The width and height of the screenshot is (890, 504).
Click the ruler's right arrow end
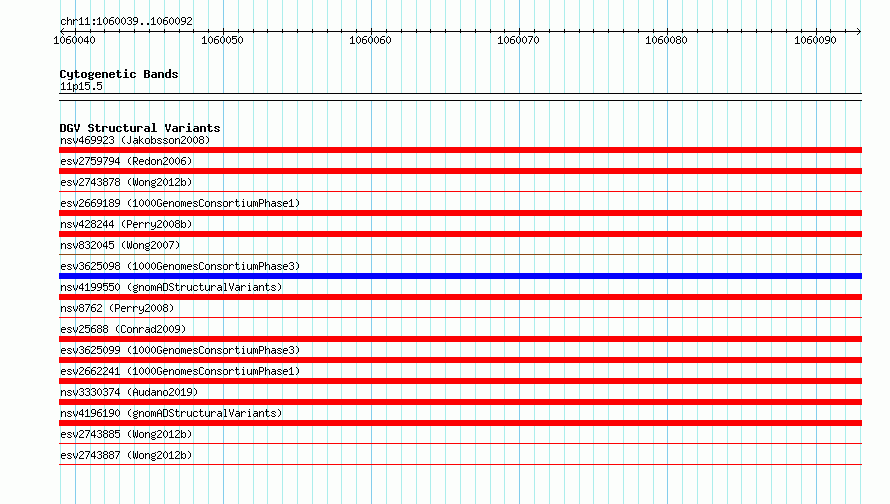click(859, 31)
